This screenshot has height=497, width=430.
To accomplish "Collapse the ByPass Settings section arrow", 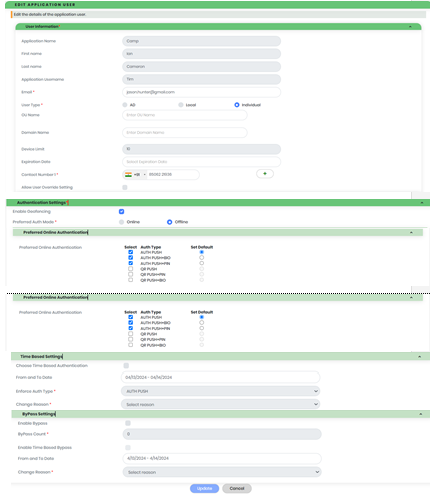I will [420, 414].
